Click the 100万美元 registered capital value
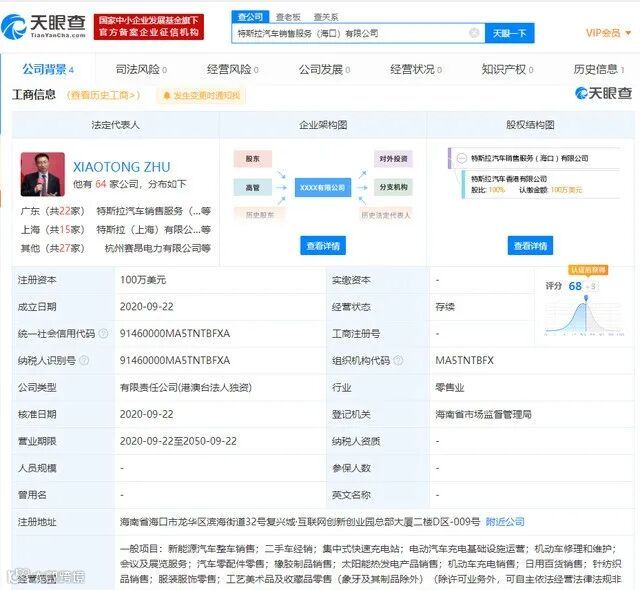The height and width of the screenshot is (590, 640). [143, 279]
